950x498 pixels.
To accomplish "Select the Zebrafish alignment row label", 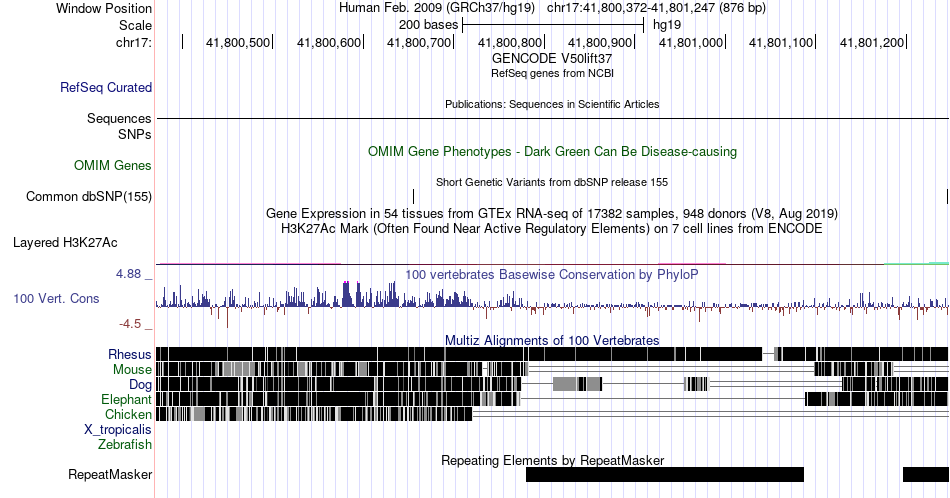I will 125,445.
